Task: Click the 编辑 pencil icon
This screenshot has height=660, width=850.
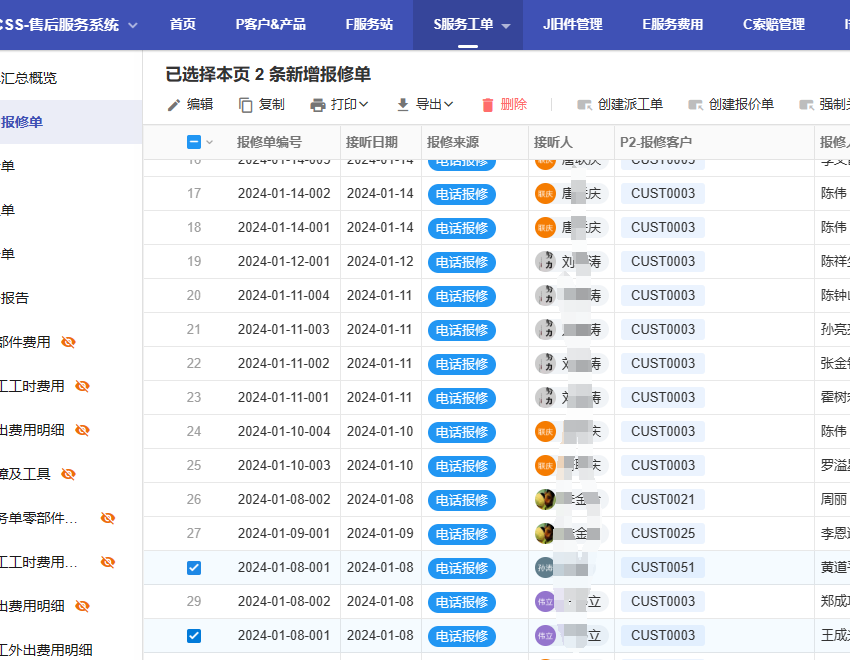Action: pos(174,105)
